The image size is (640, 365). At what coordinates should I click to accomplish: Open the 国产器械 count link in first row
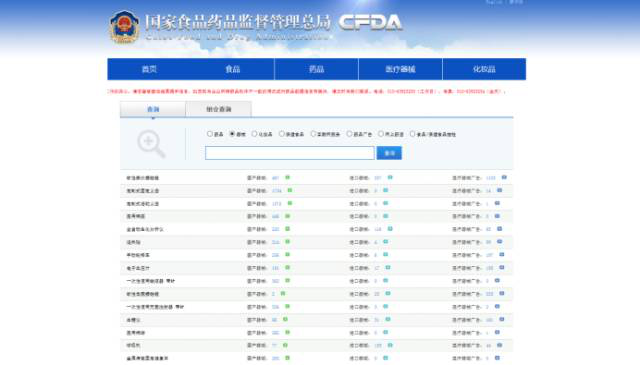pos(276,178)
